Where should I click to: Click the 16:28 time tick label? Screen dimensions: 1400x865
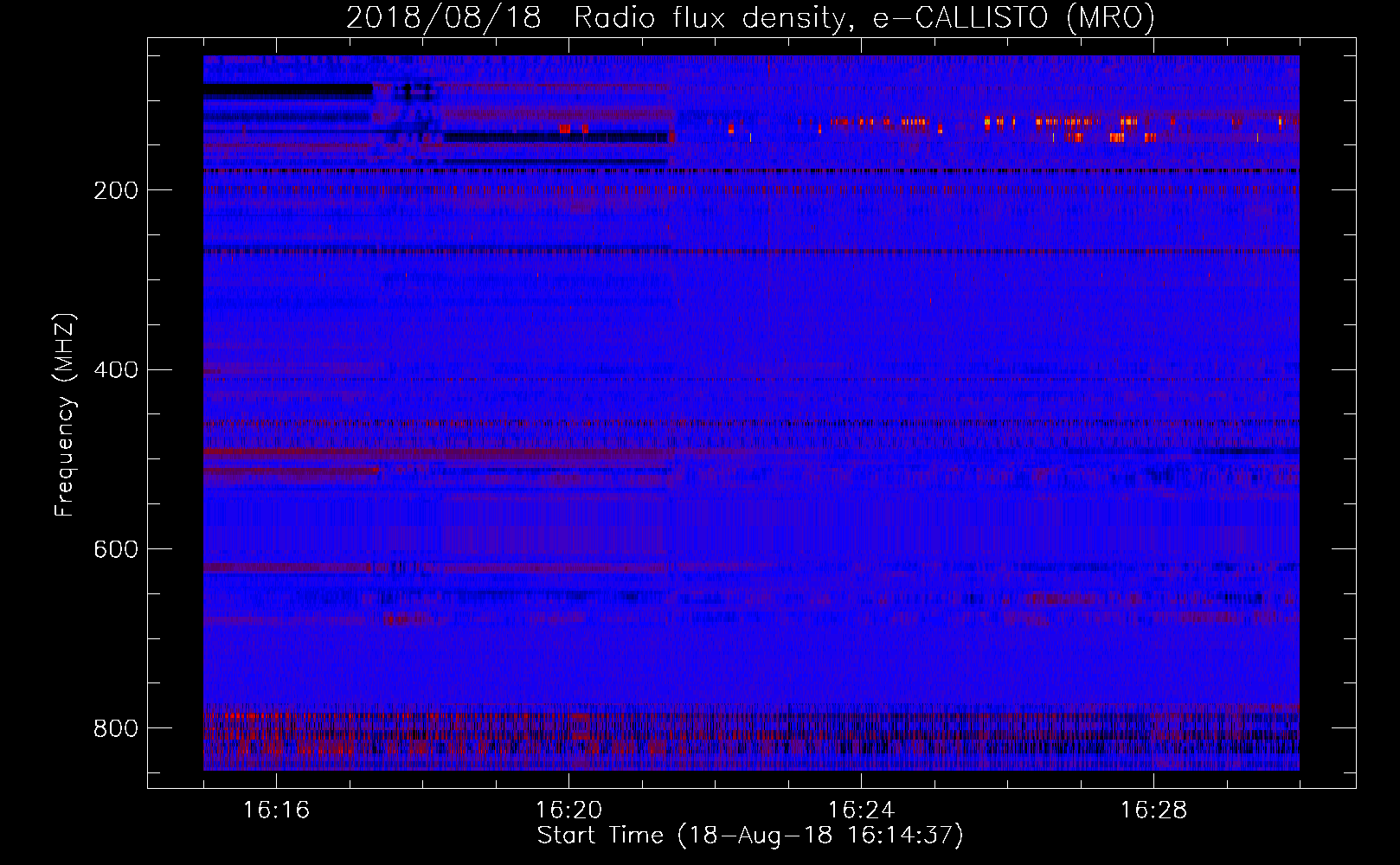tap(1153, 811)
